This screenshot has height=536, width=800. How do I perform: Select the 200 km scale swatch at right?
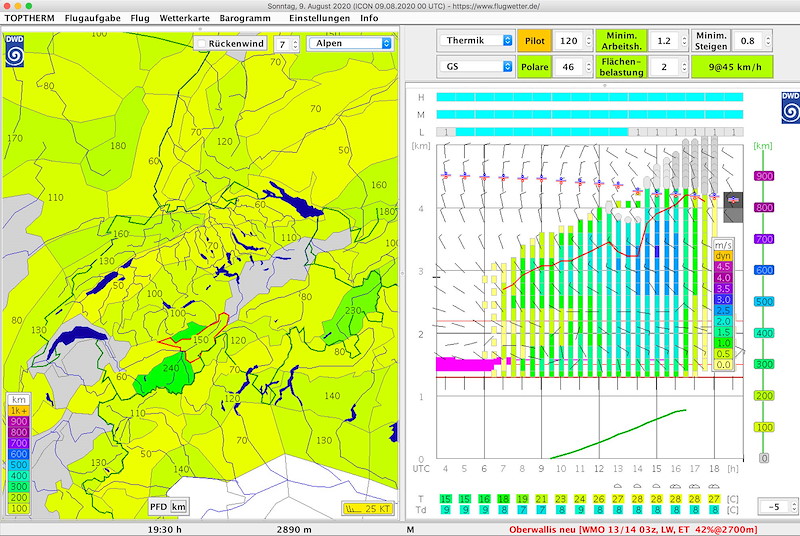[764, 396]
